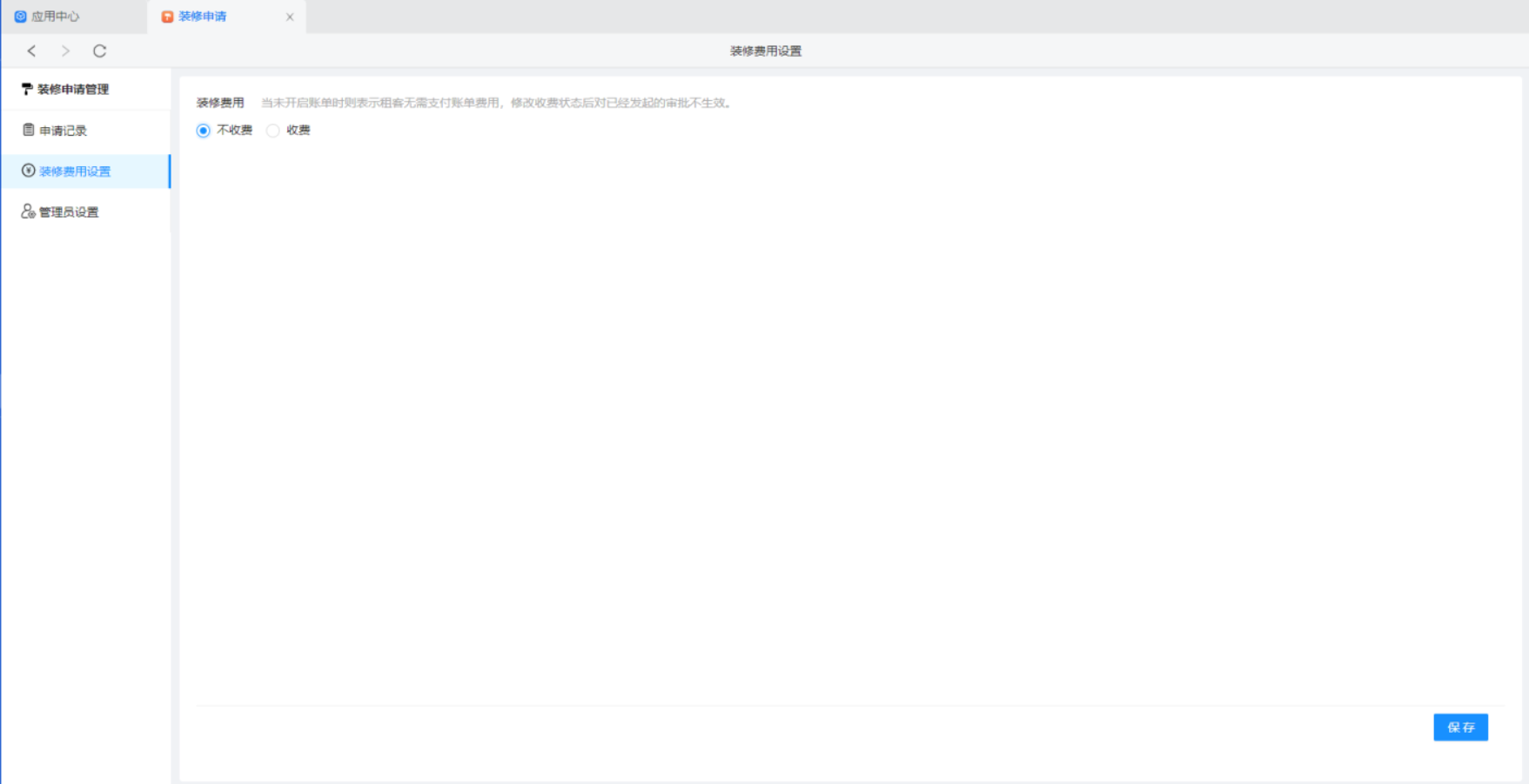Select the 不收费 radio button
The image size is (1529, 784).
pos(204,131)
